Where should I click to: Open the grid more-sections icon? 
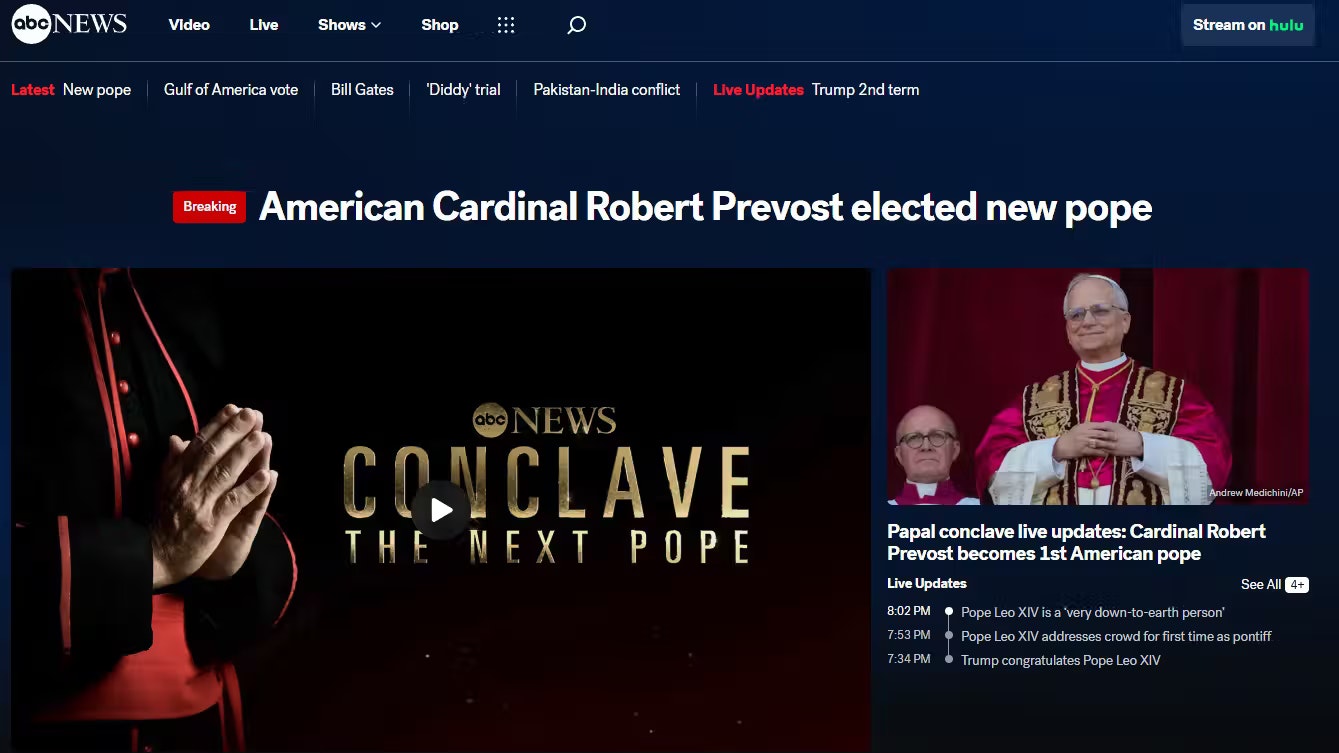click(x=506, y=25)
